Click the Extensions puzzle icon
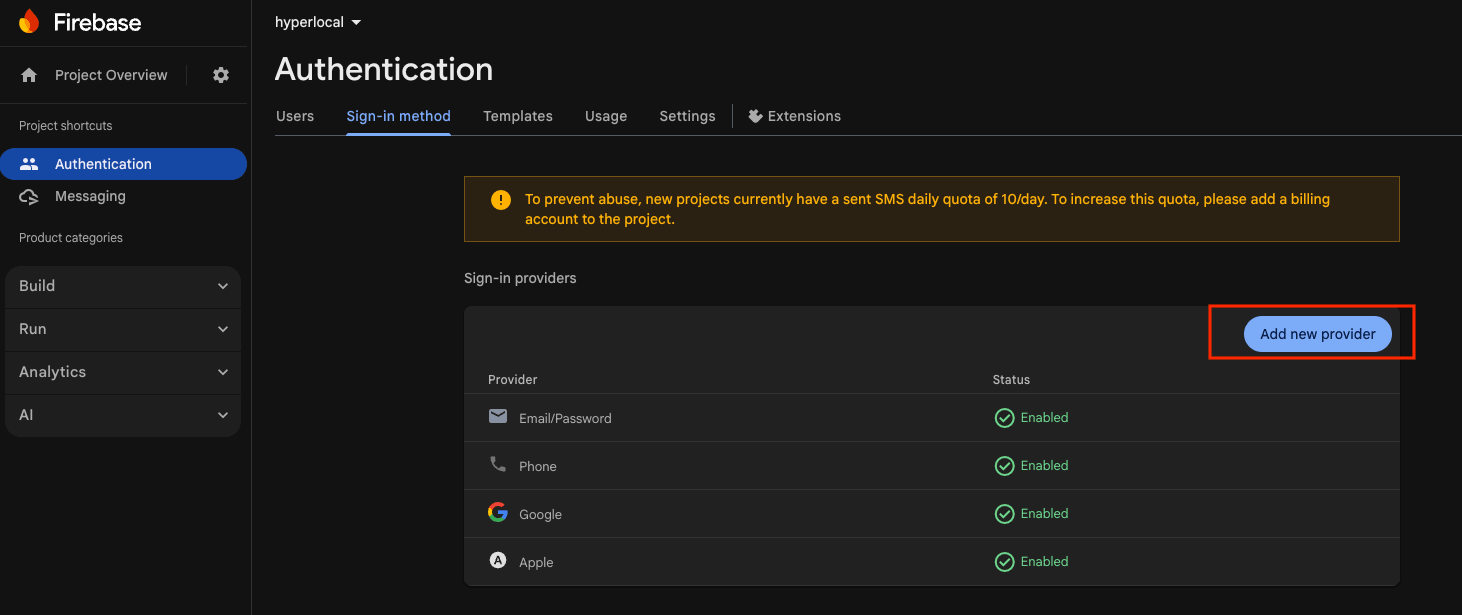The image size is (1462, 615). pos(755,116)
